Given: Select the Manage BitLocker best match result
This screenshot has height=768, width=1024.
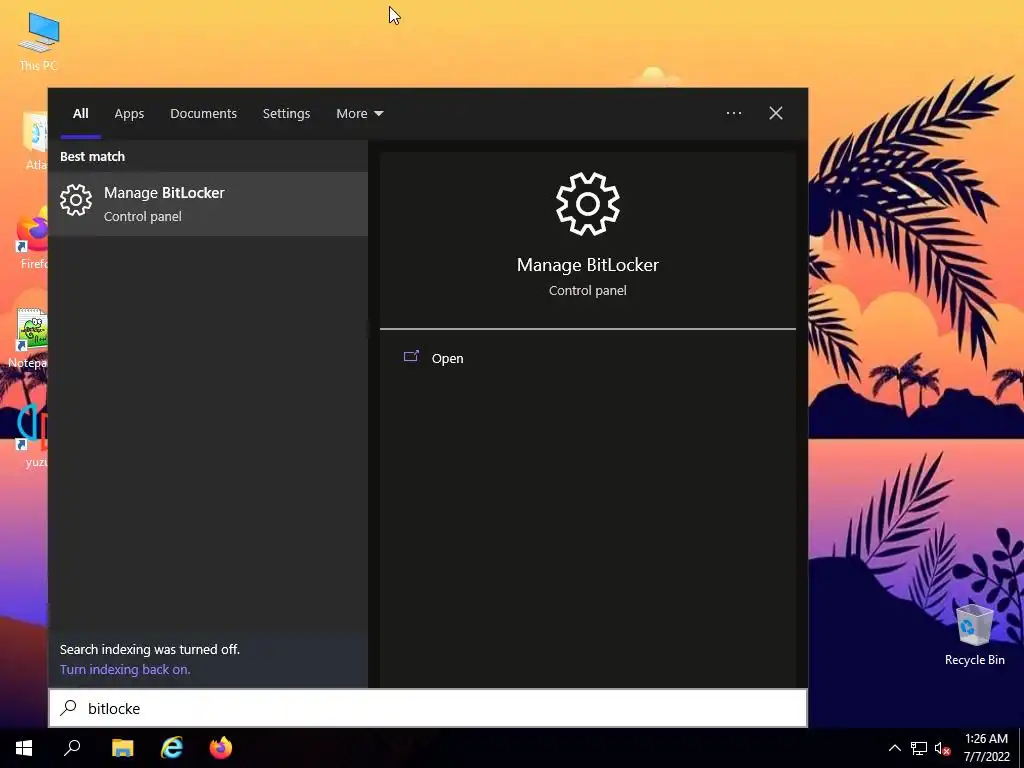Looking at the screenshot, I should click(208, 204).
